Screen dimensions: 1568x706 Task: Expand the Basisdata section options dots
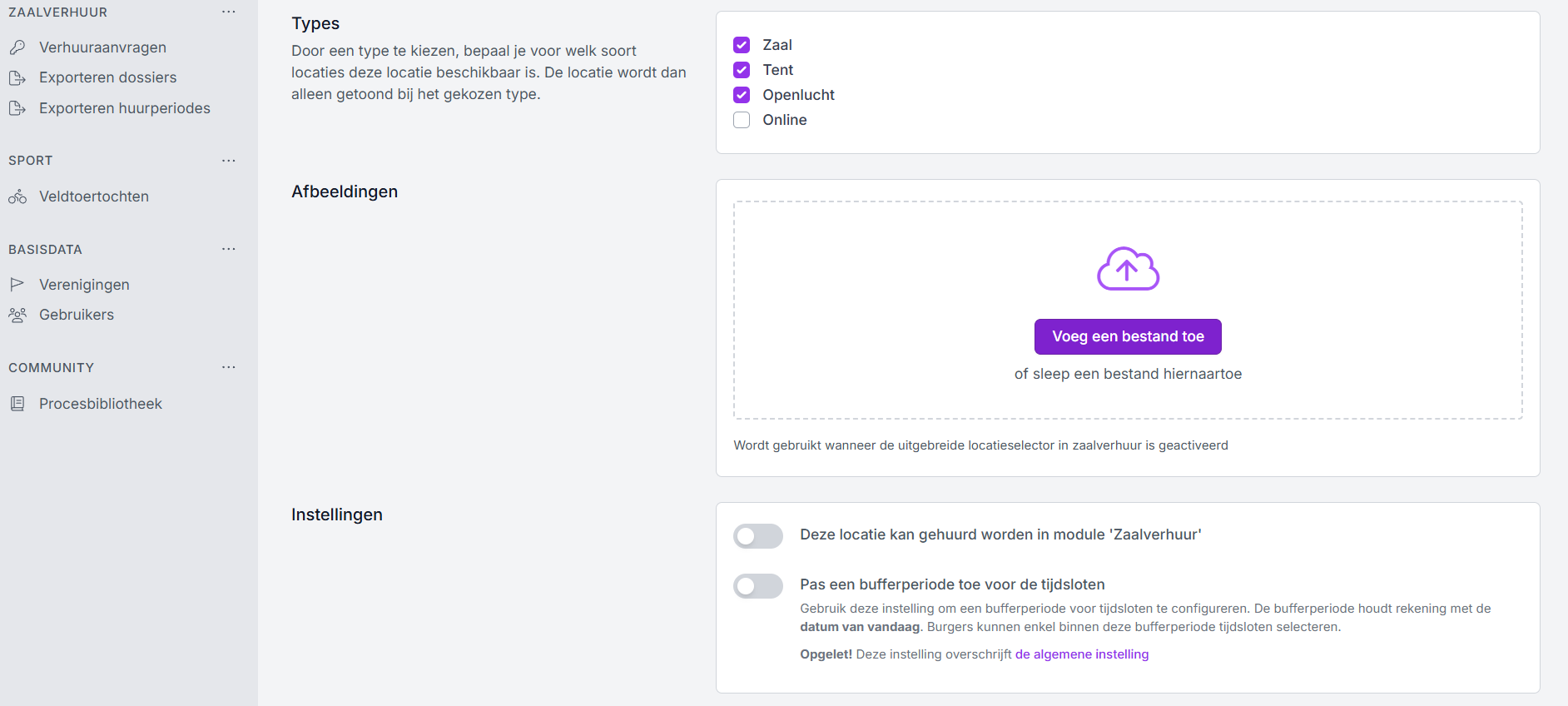point(229,249)
